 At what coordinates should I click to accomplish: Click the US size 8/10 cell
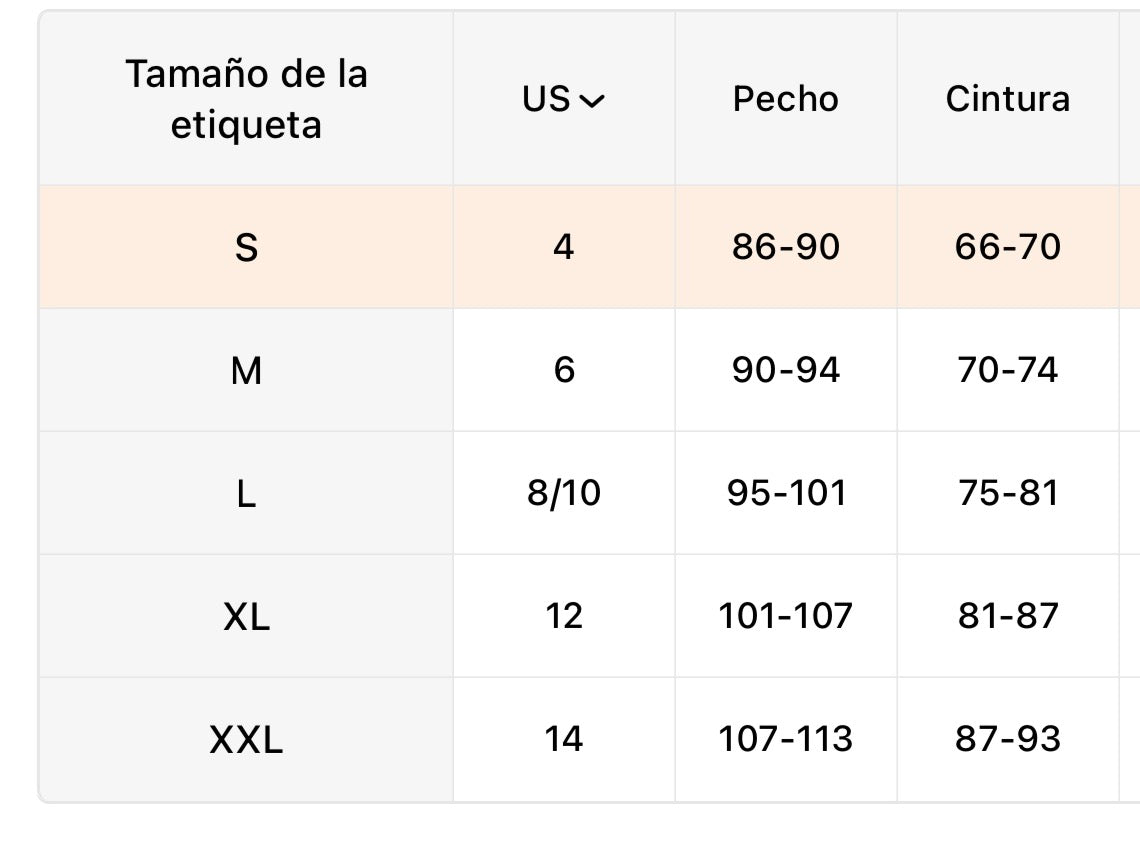pos(564,494)
